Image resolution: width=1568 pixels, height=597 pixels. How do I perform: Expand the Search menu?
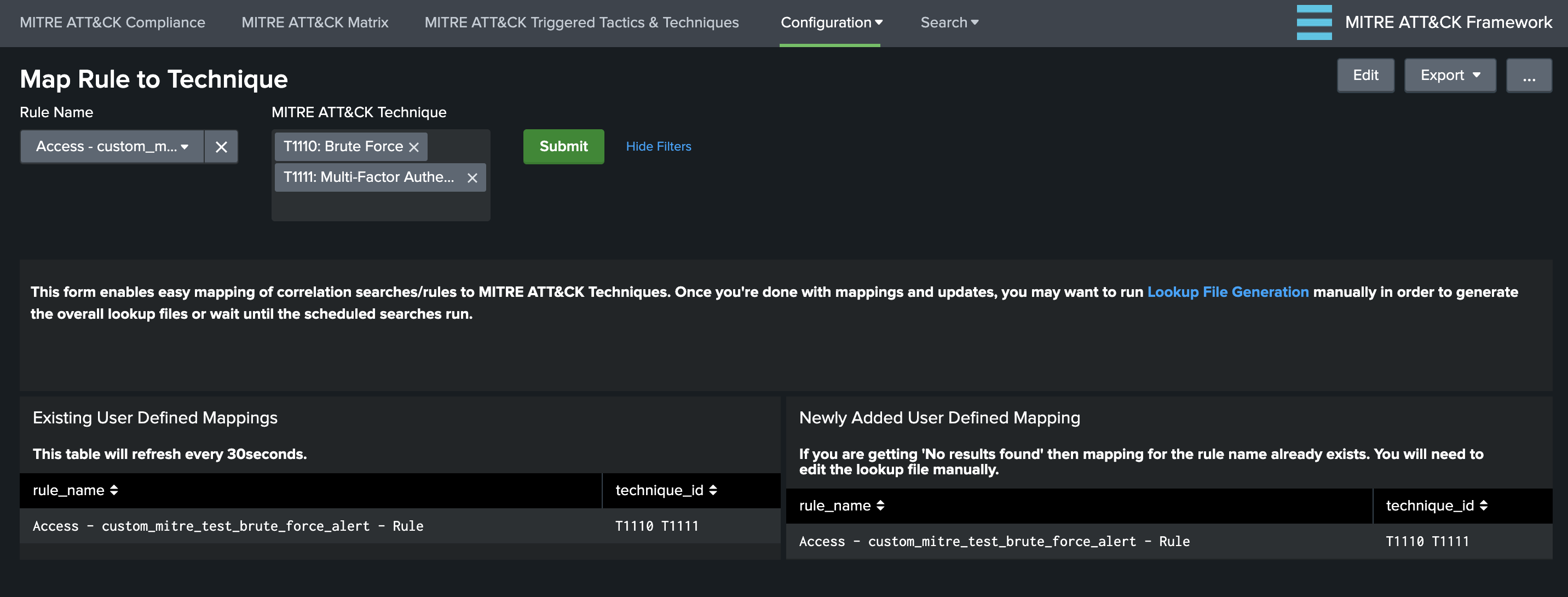point(949,22)
